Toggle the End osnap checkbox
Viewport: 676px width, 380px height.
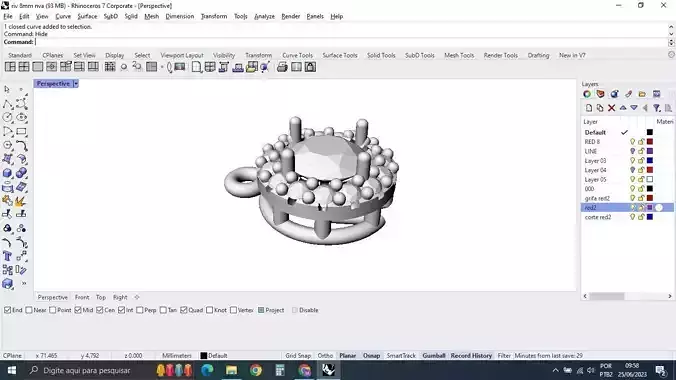pos(7,310)
